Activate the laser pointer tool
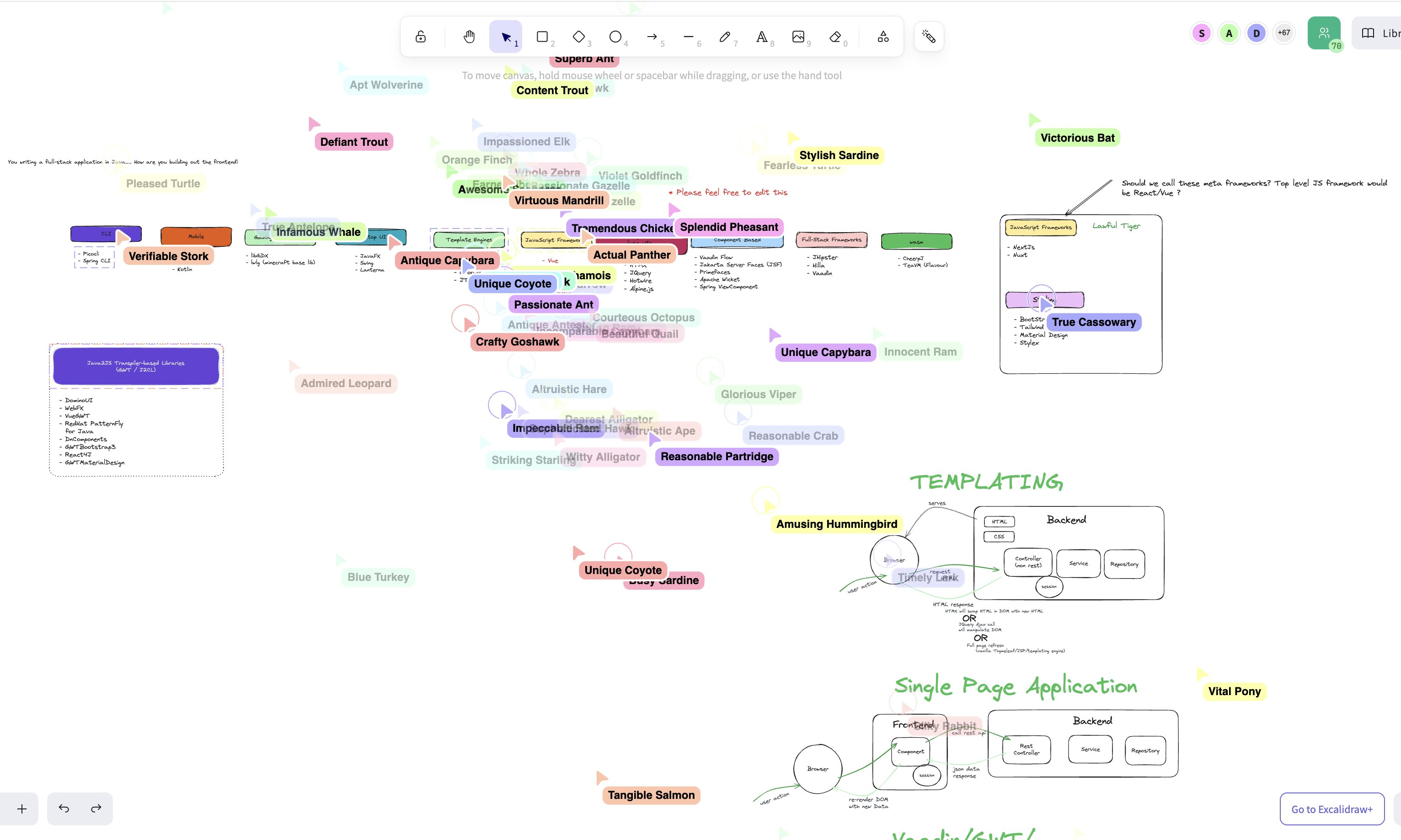 click(929, 37)
